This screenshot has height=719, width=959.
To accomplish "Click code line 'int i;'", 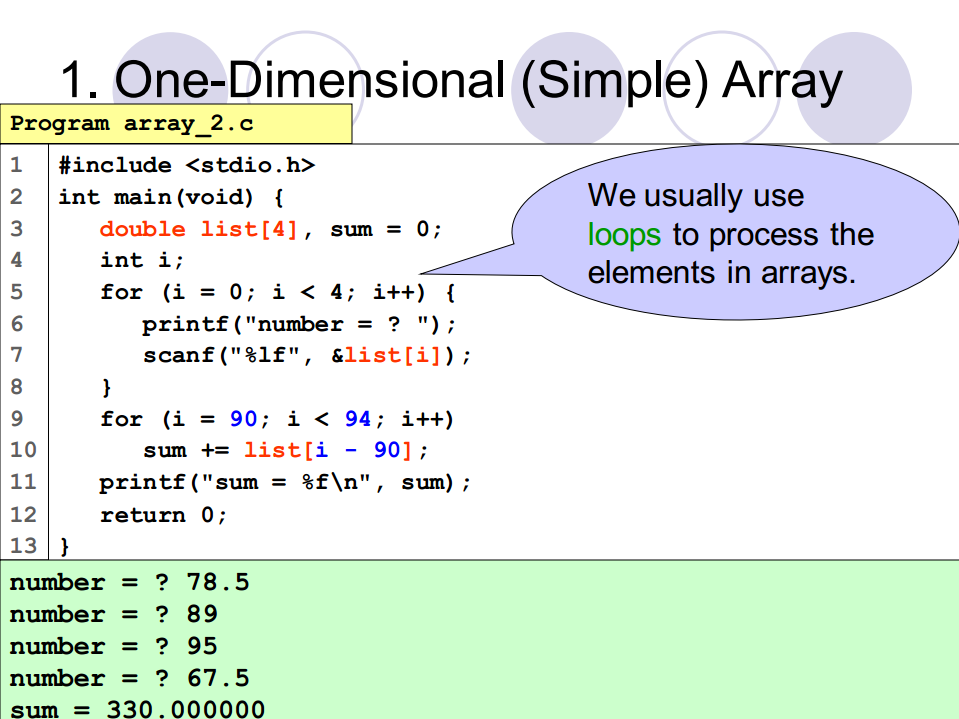I will [142, 260].
